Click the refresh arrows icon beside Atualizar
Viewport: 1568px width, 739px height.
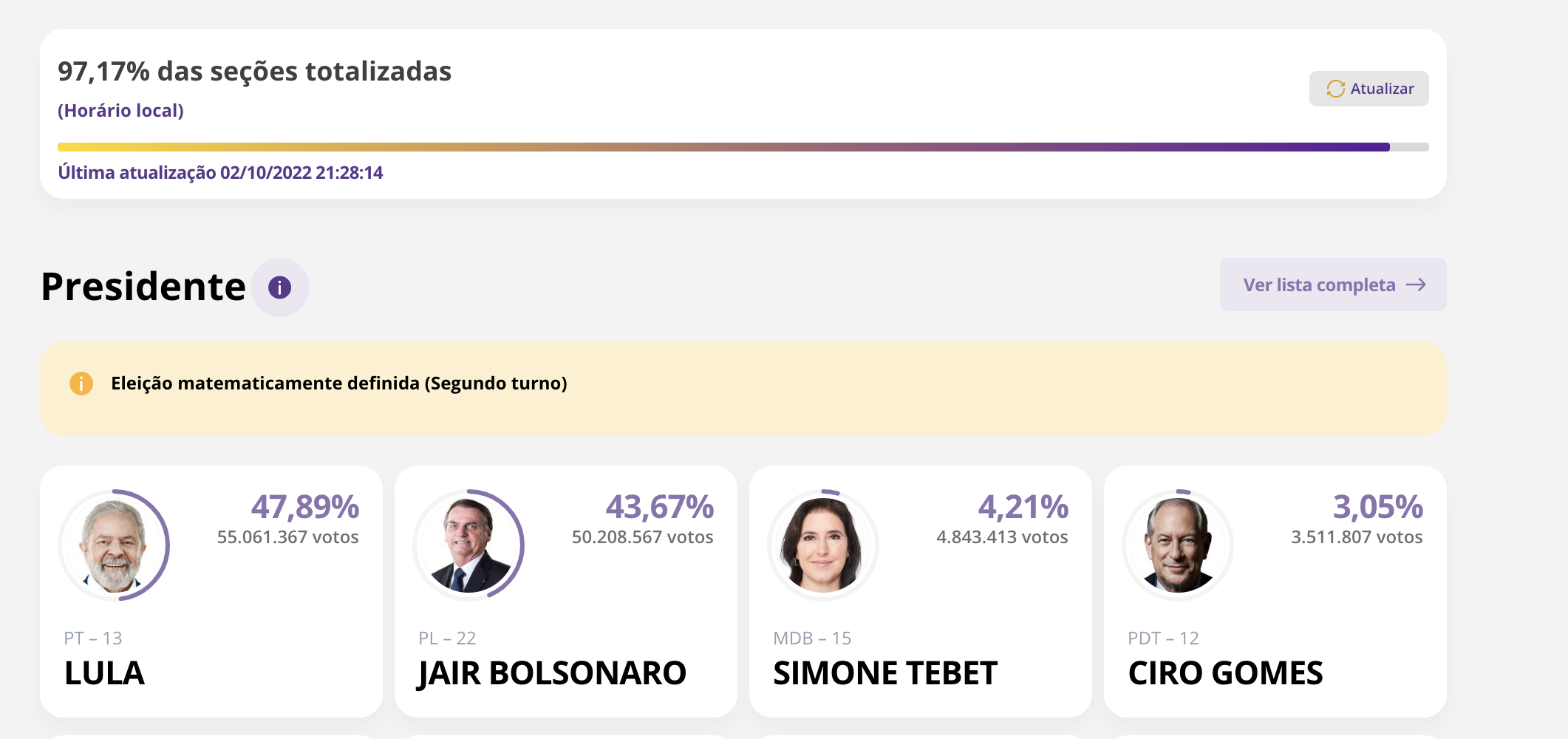[x=1335, y=89]
